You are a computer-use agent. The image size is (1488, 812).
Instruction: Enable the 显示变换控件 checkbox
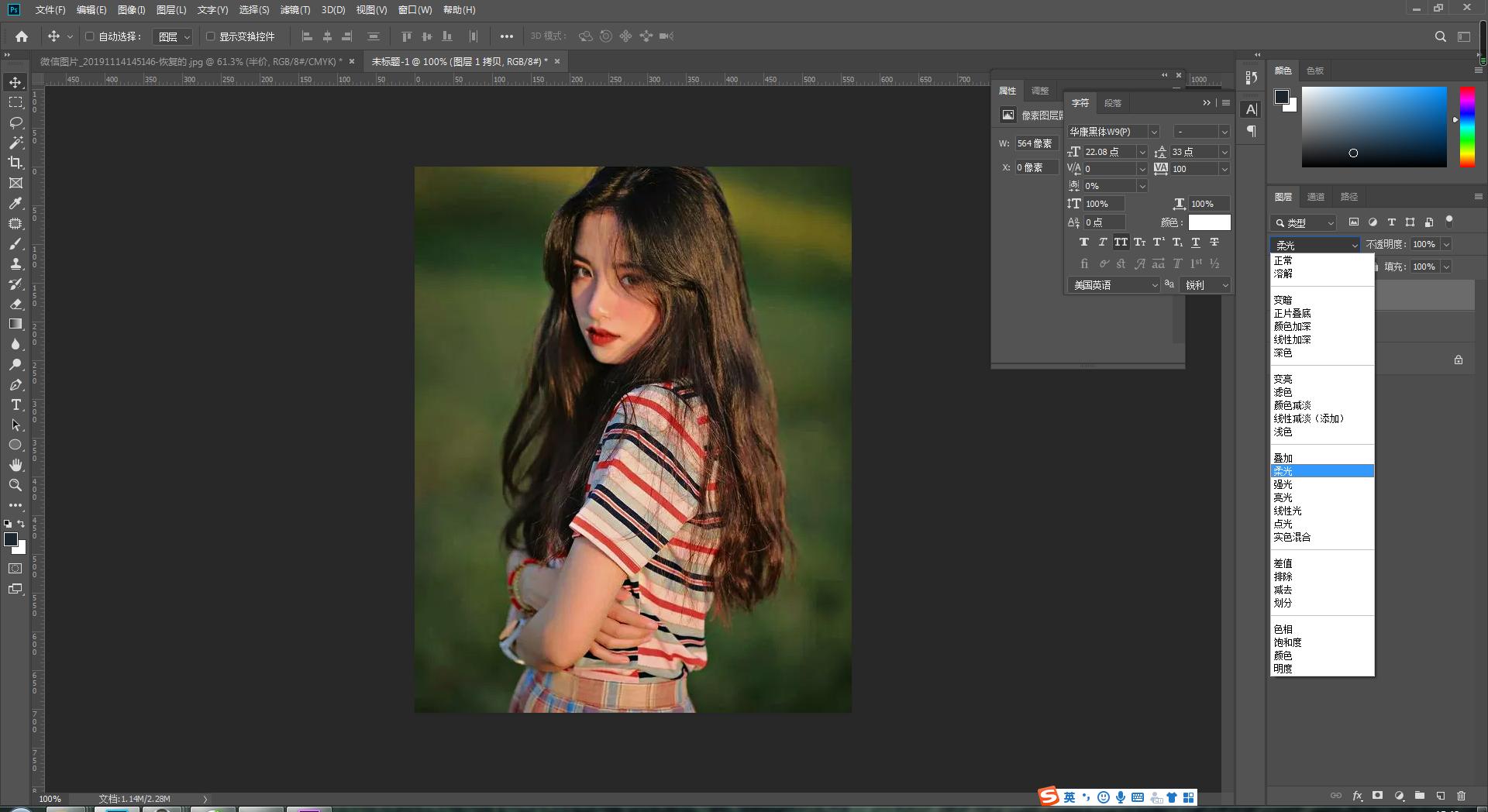click(x=210, y=36)
